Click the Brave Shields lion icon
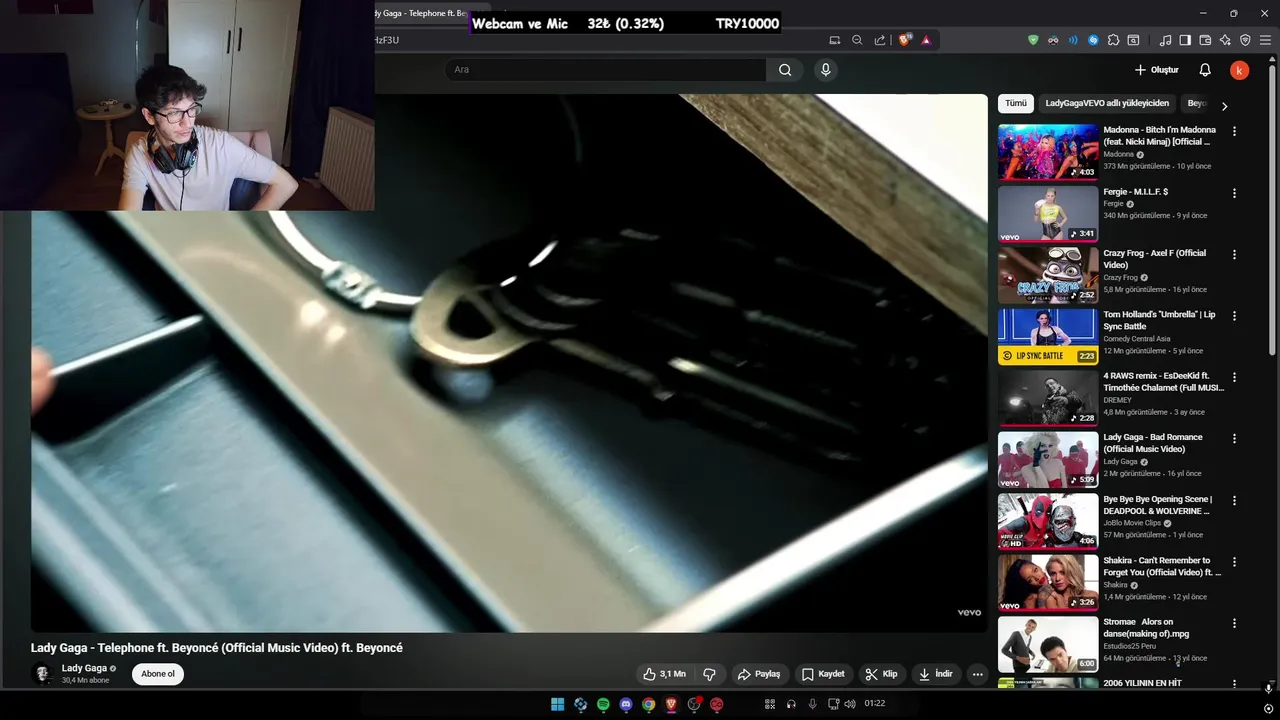1280x720 pixels. pyautogui.click(x=905, y=40)
